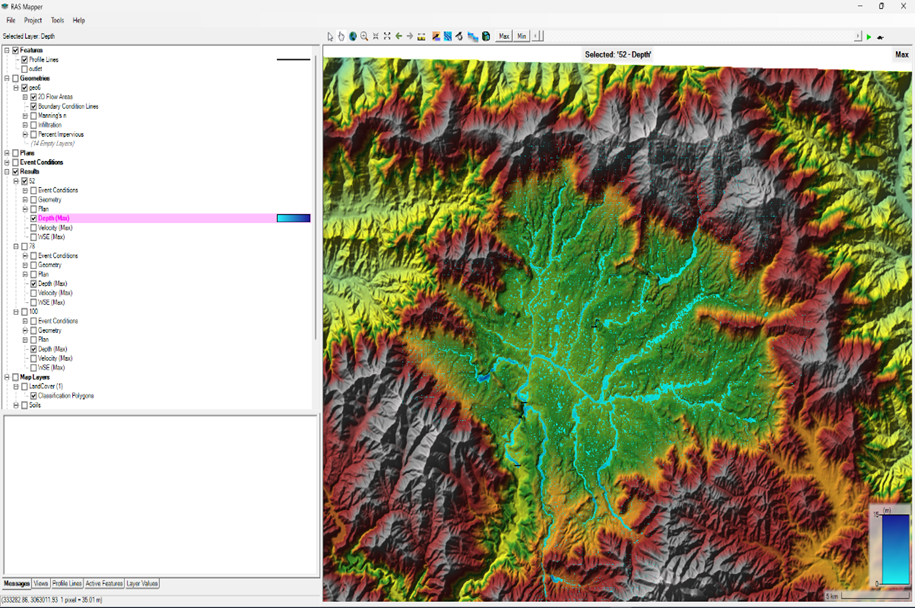Uncheck the Profile Lines layer checkbox
The image size is (915, 608).
click(25, 60)
